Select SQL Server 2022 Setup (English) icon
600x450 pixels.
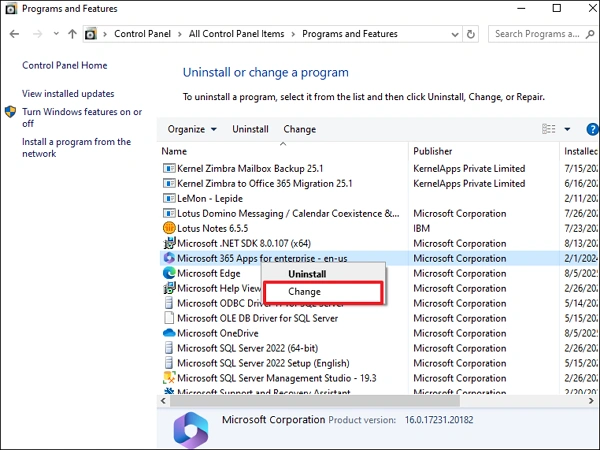pyautogui.click(x=169, y=363)
